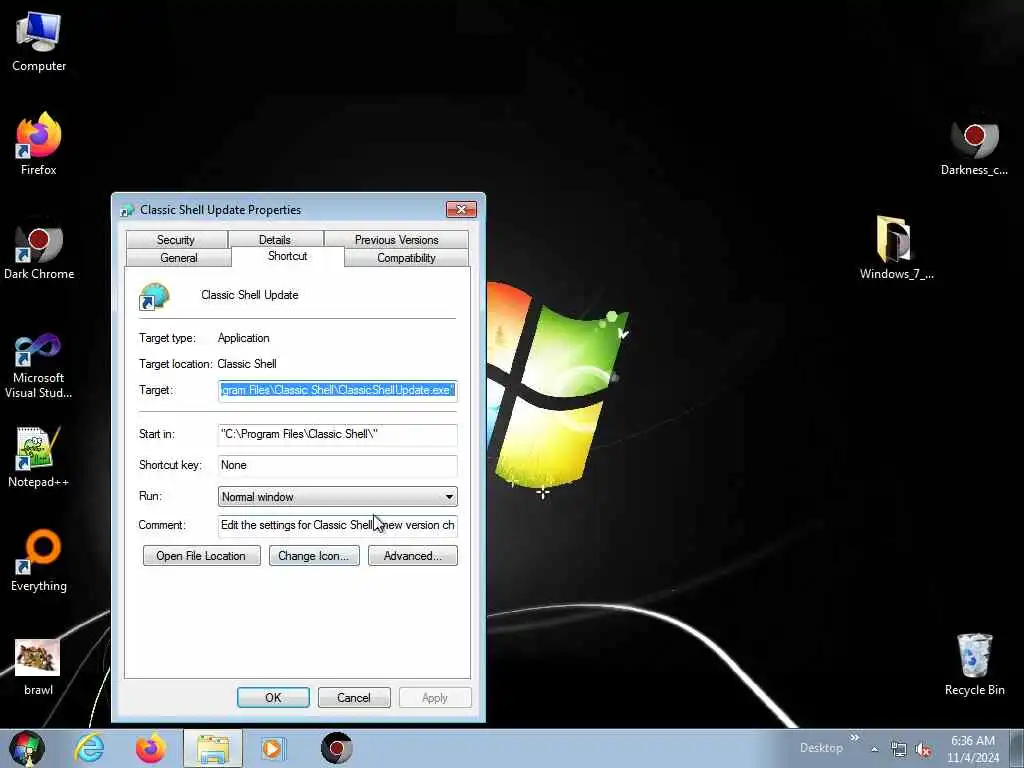The width and height of the screenshot is (1024, 768).
Task: Open Windows Media Player from taskbar
Action: pyautogui.click(x=273, y=748)
